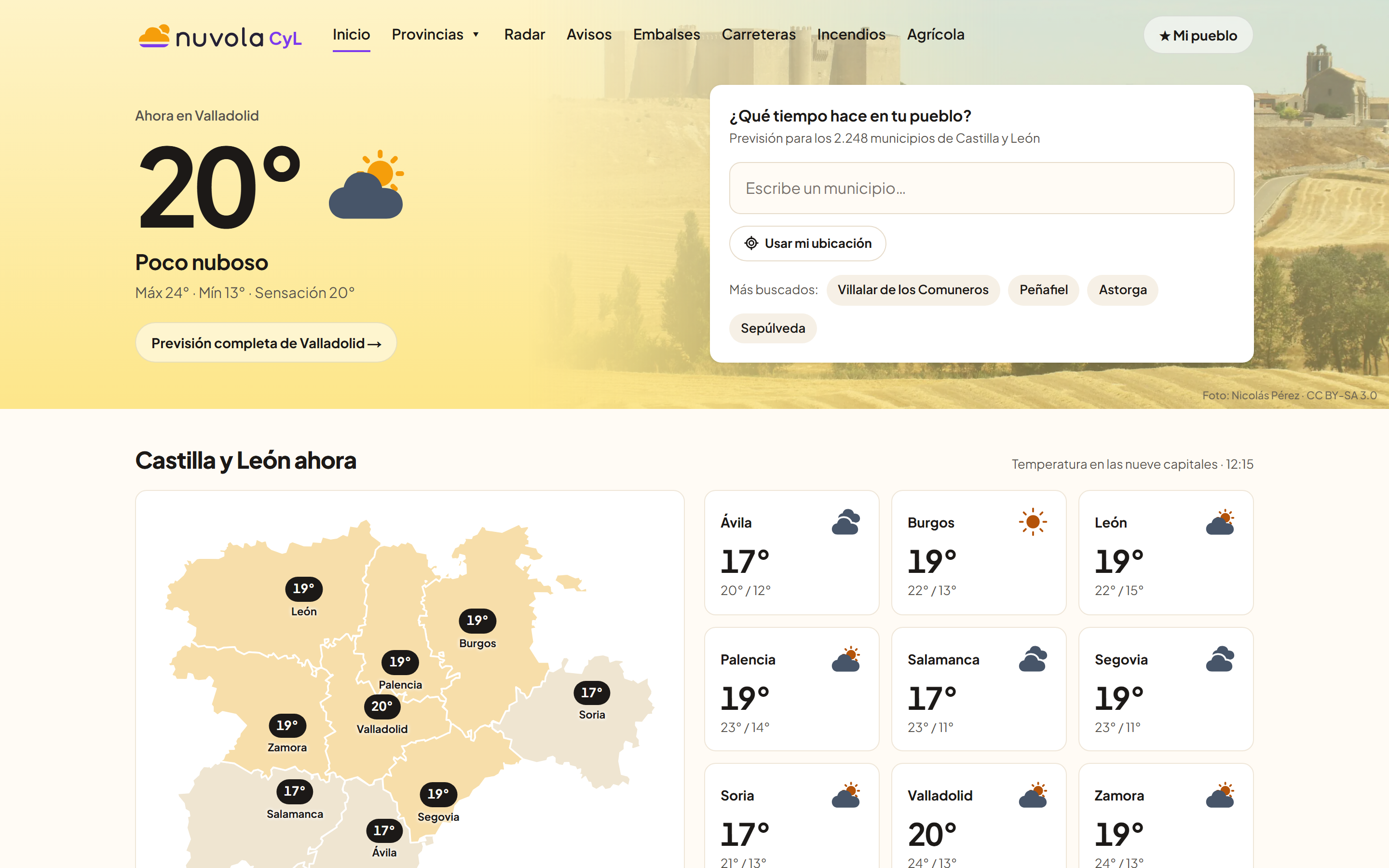Open the Embalses section
Image resolution: width=1389 pixels, height=868 pixels.
pyautogui.click(x=667, y=34)
